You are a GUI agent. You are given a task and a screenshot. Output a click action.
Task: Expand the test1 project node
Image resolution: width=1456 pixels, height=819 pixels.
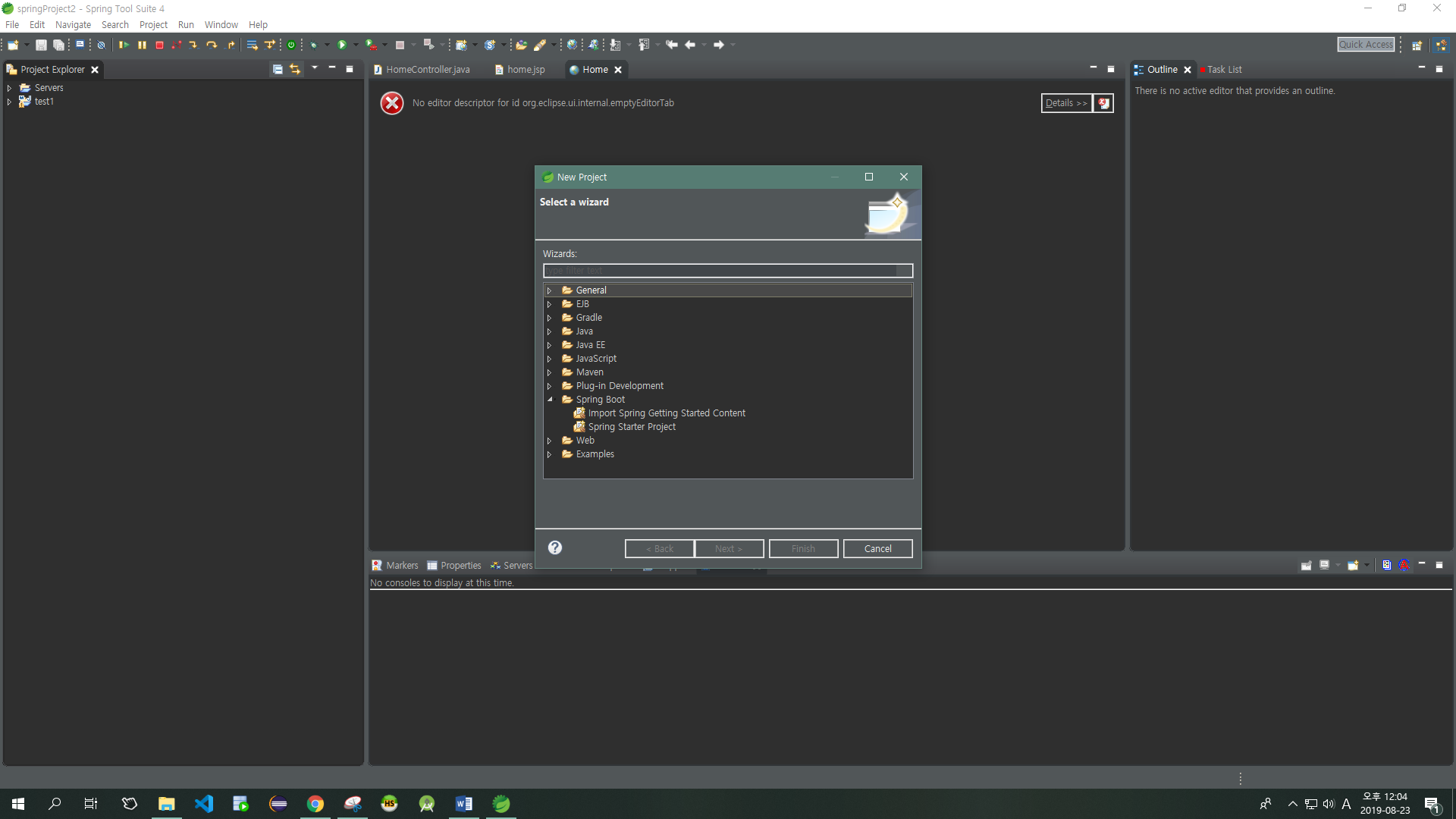tap(9, 102)
